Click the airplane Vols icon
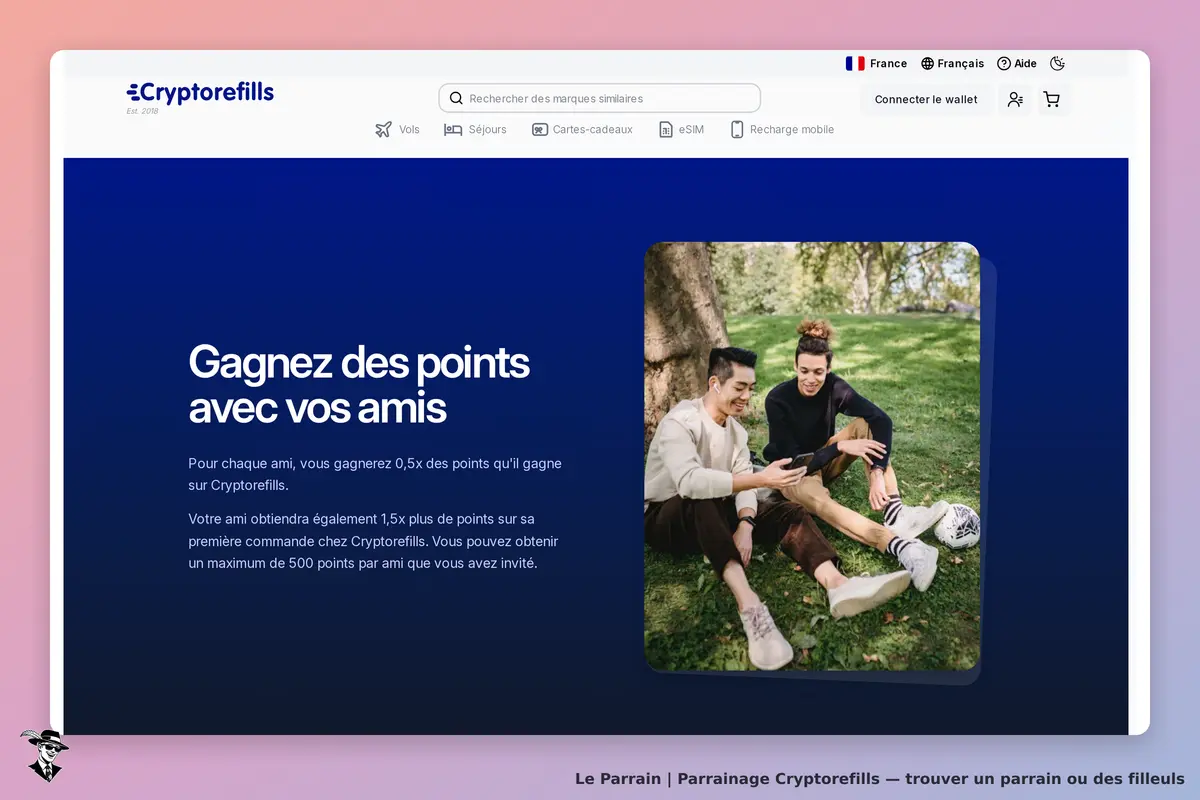Image resolution: width=1200 pixels, height=800 pixels. [384, 129]
